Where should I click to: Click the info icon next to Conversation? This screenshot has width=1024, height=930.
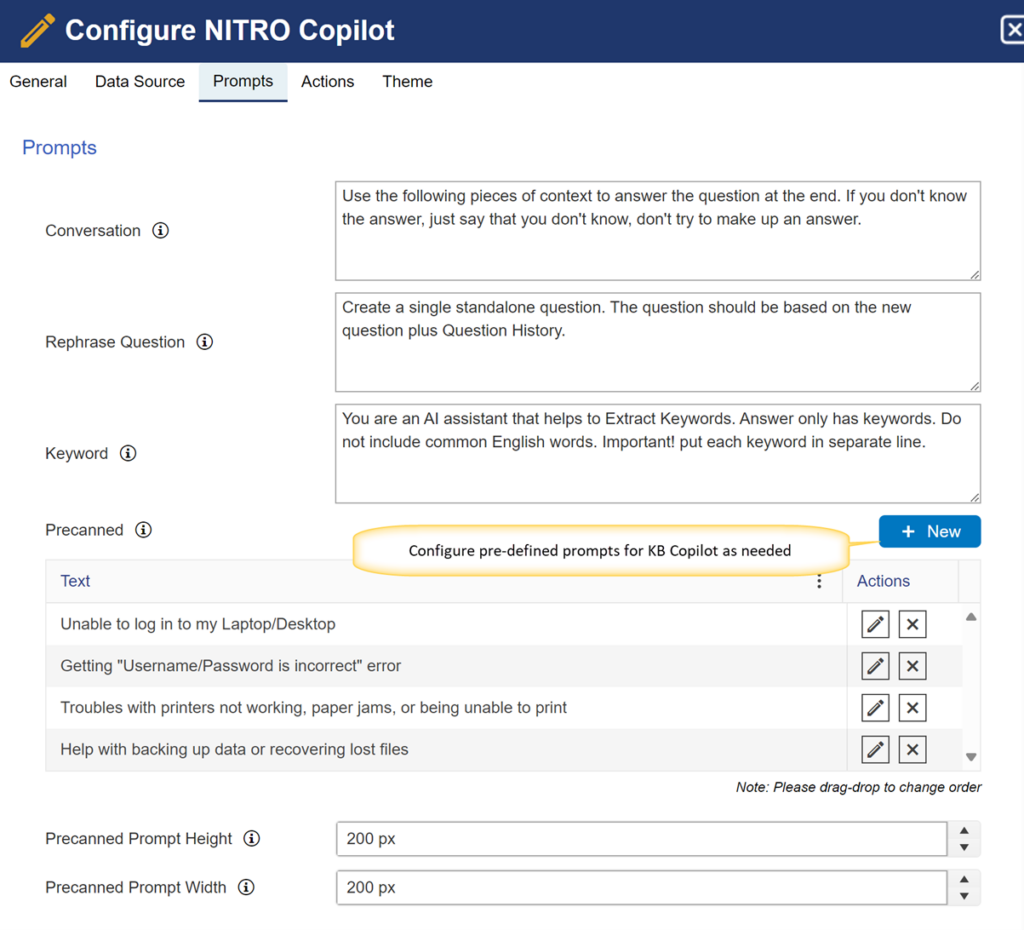(160, 231)
